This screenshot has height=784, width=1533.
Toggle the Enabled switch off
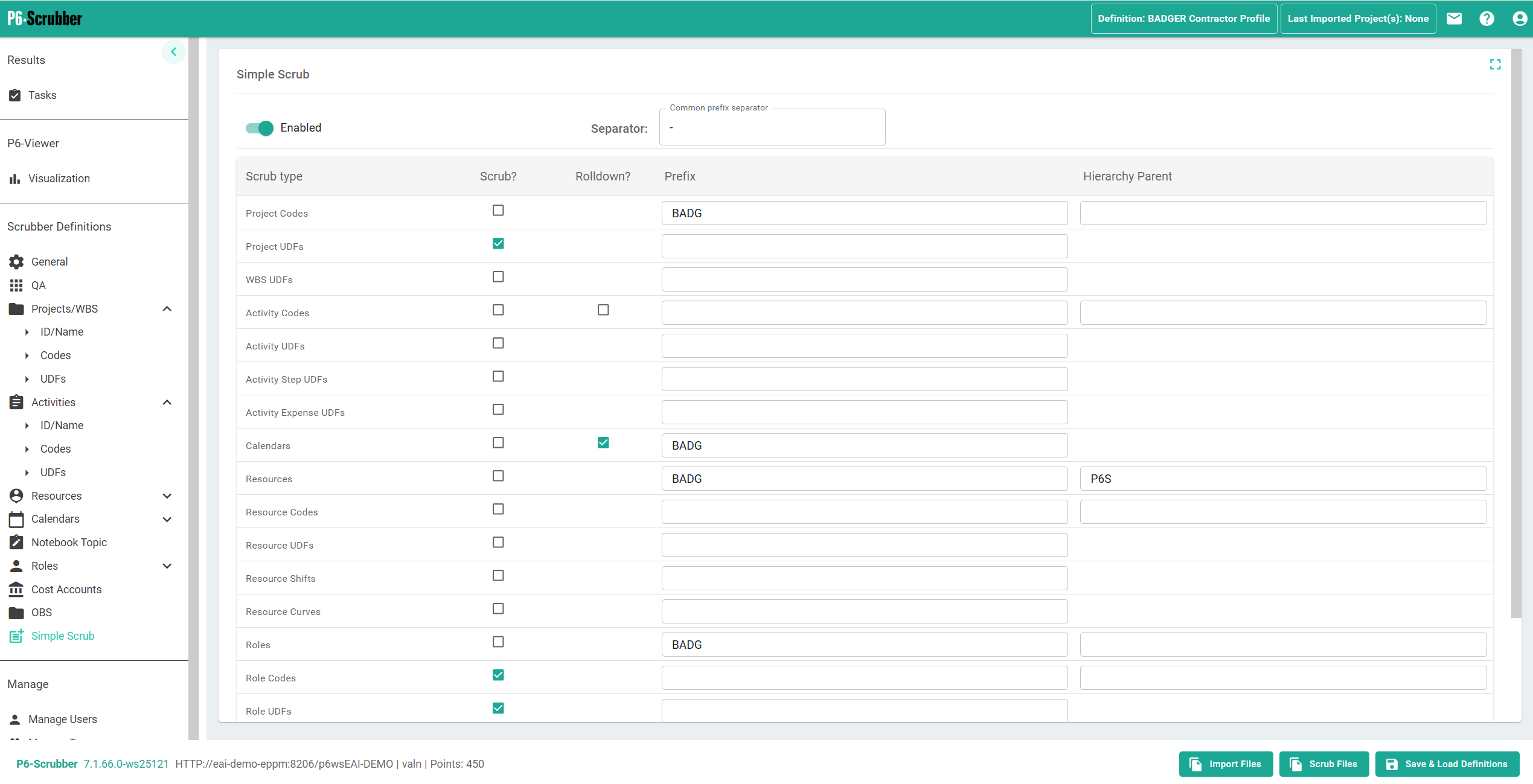click(x=260, y=128)
